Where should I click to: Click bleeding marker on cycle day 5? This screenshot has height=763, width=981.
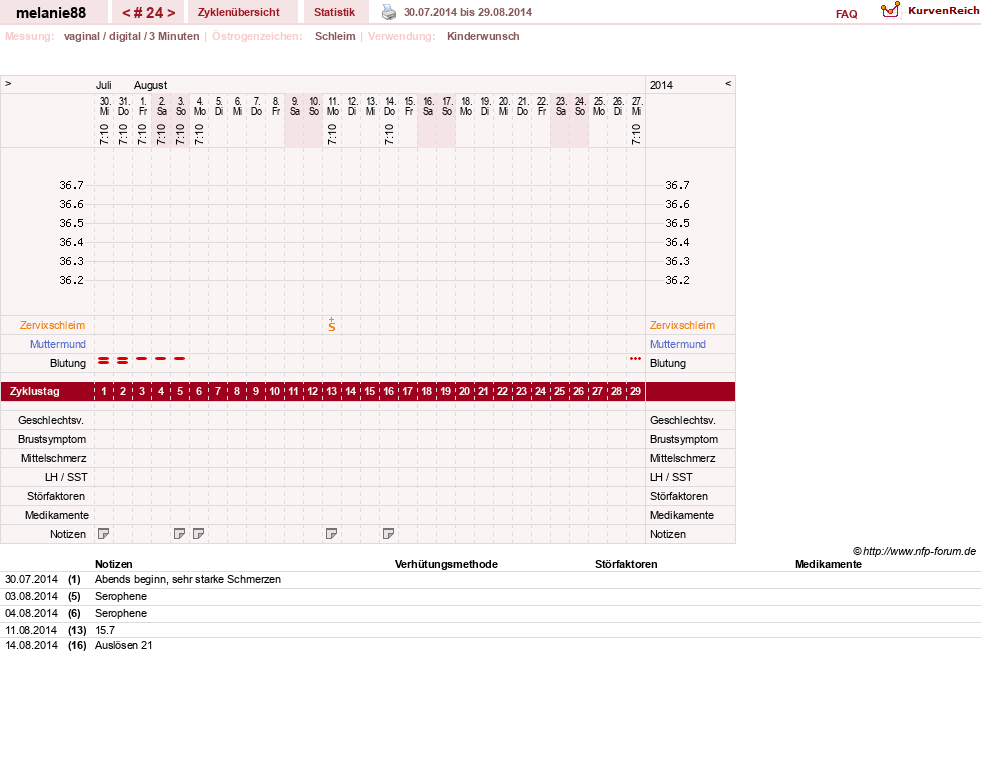pyautogui.click(x=180, y=358)
